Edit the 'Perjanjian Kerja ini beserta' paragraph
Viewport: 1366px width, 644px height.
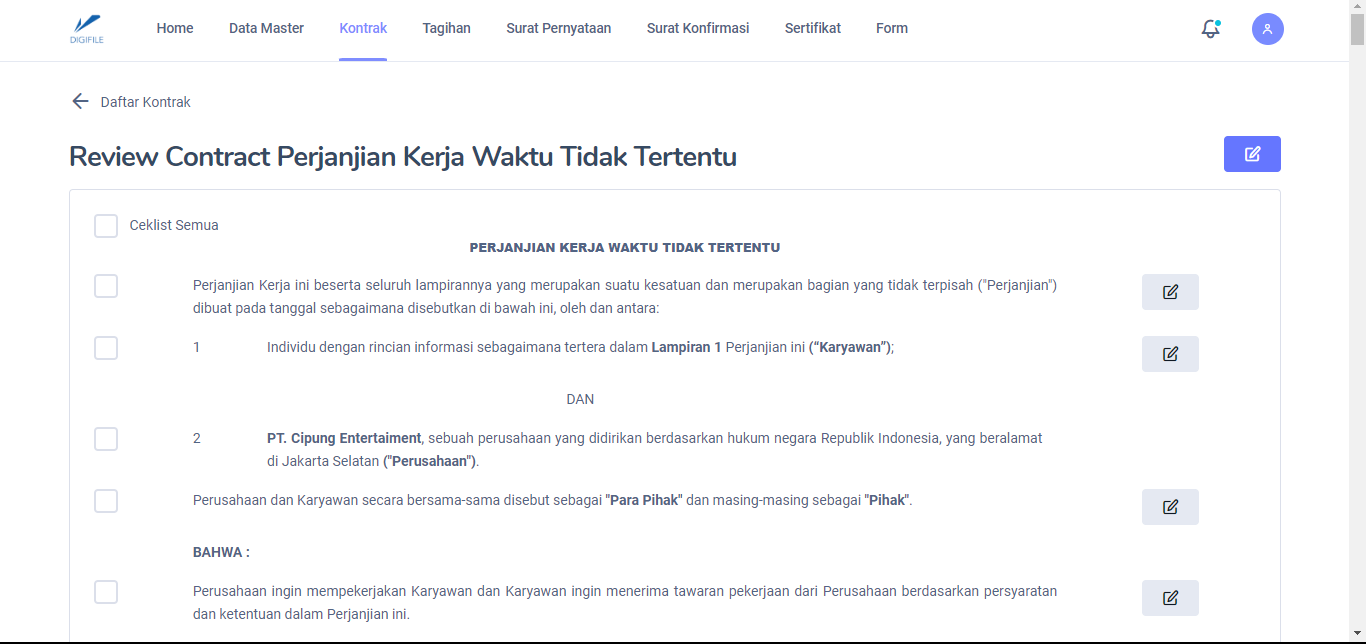1170,292
